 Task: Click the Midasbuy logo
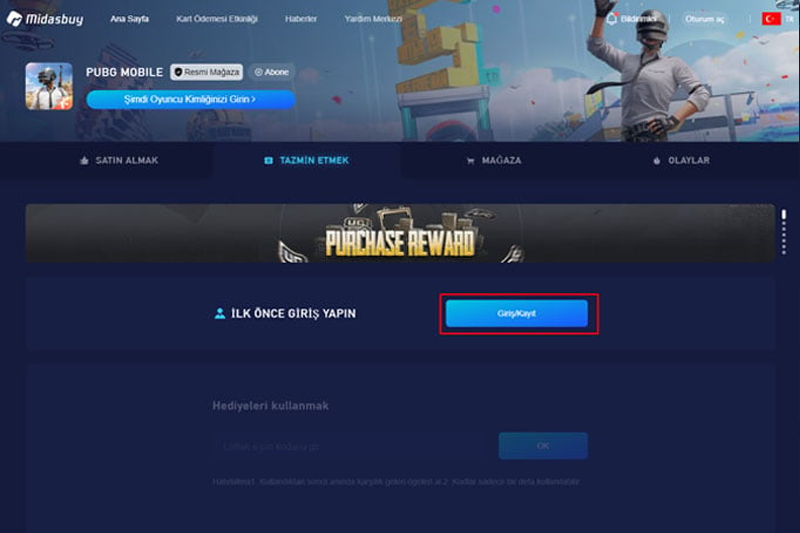[45, 19]
